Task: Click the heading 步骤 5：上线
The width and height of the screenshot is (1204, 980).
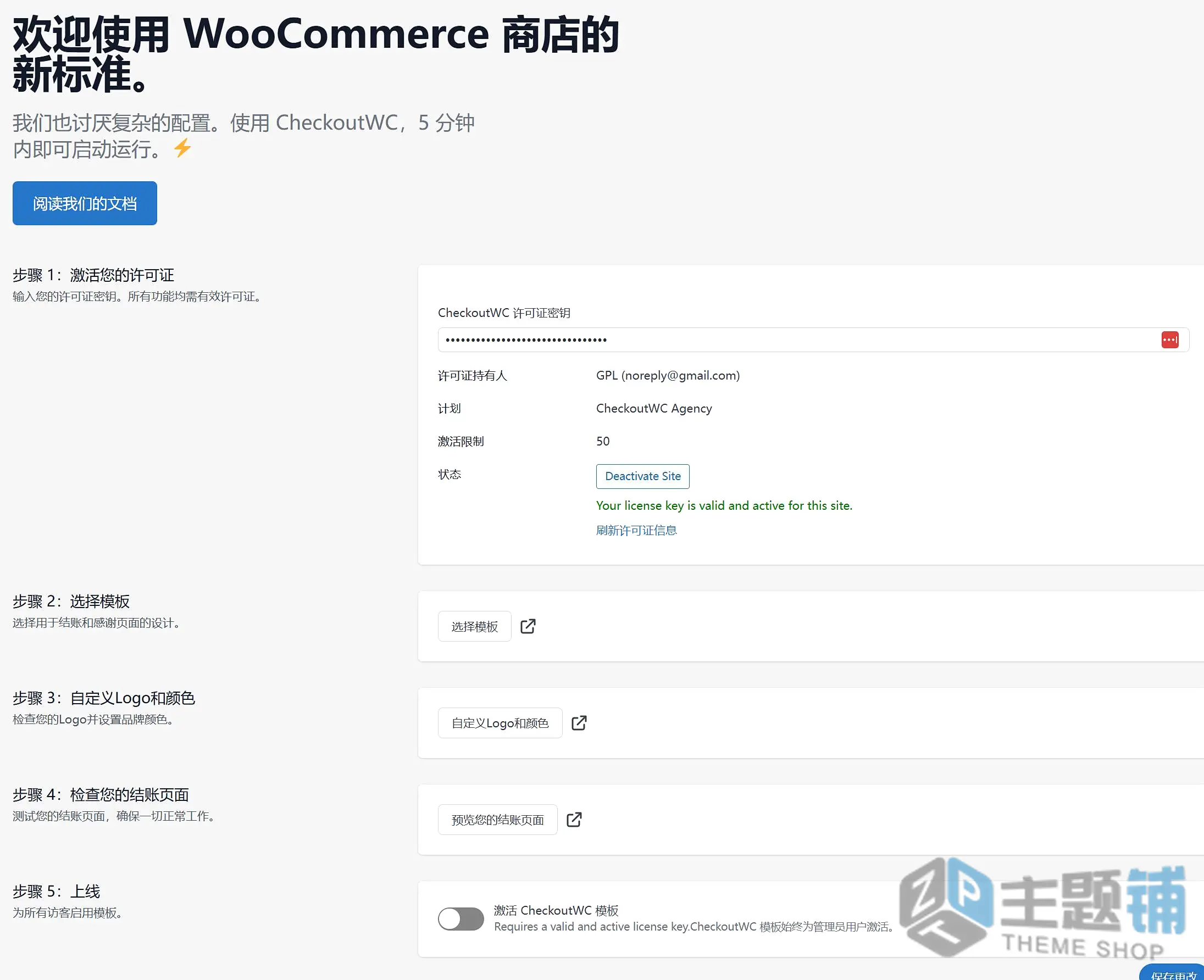Action: [x=57, y=891]
